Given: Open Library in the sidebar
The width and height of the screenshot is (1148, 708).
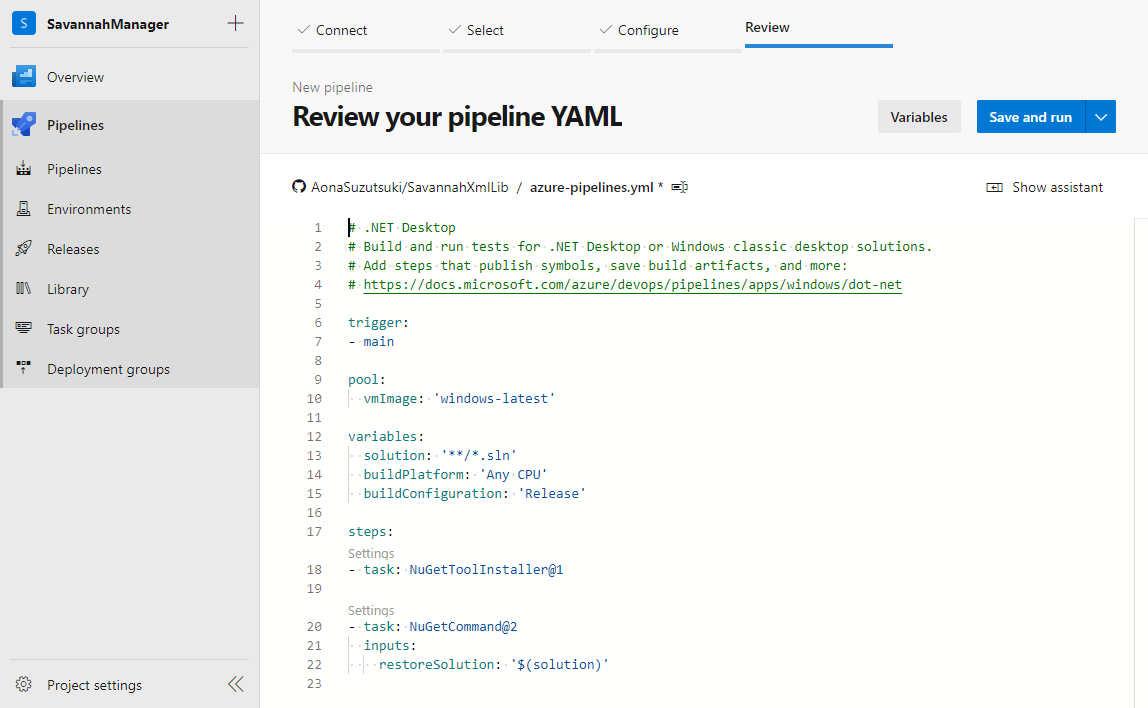Looking at the screenshot, I should coord(68,289).
